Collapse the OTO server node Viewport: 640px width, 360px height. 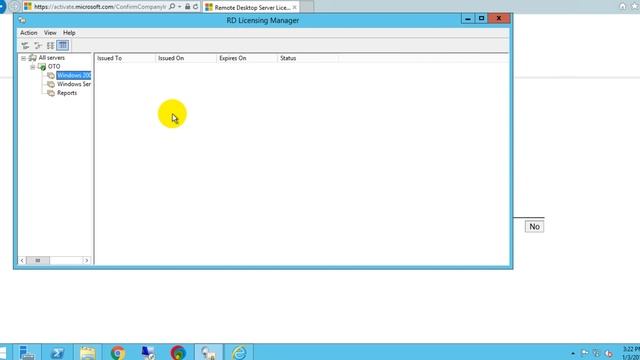click(33, 67)
